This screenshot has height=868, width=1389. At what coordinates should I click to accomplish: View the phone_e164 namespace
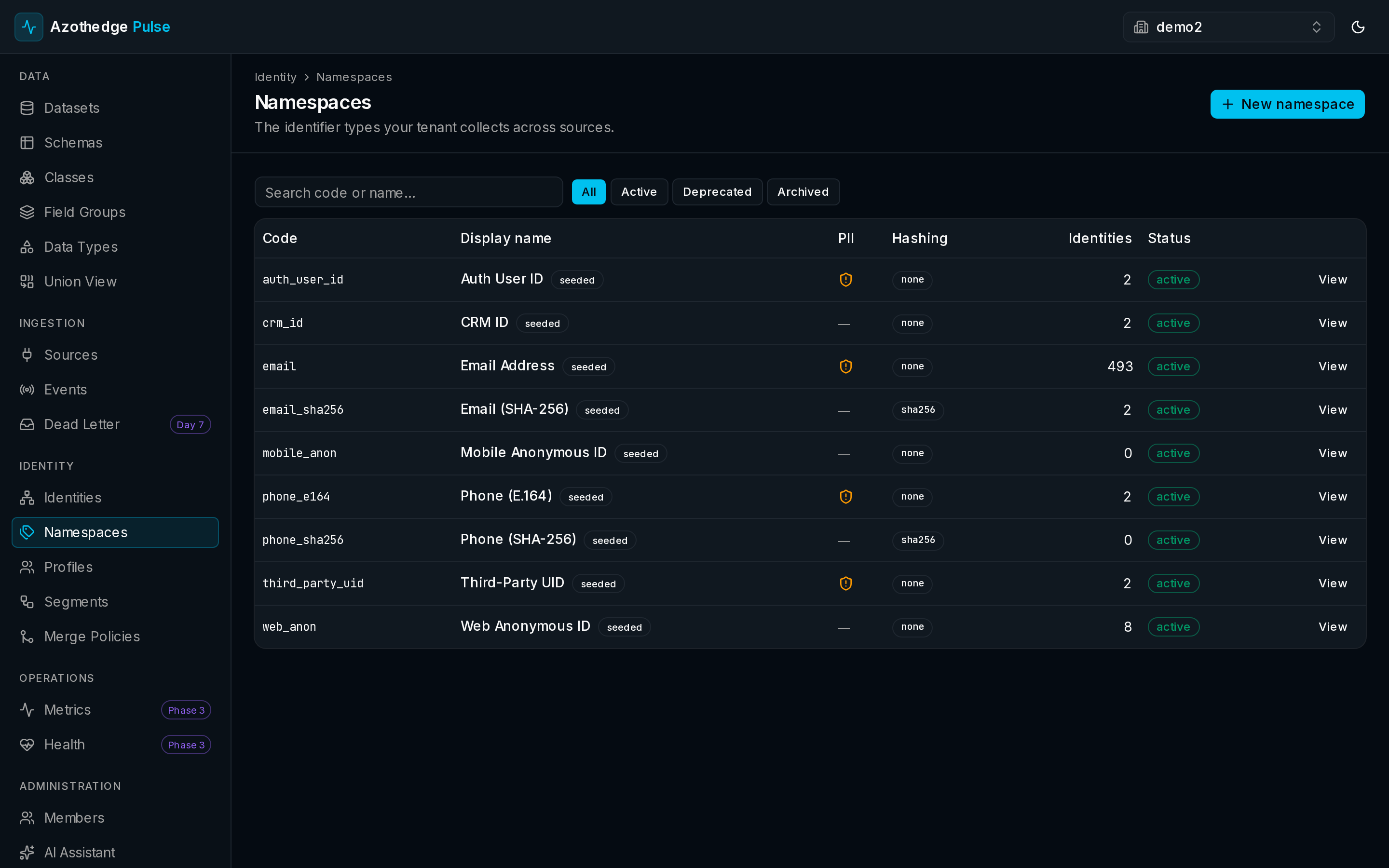(x=1332, y=497)
